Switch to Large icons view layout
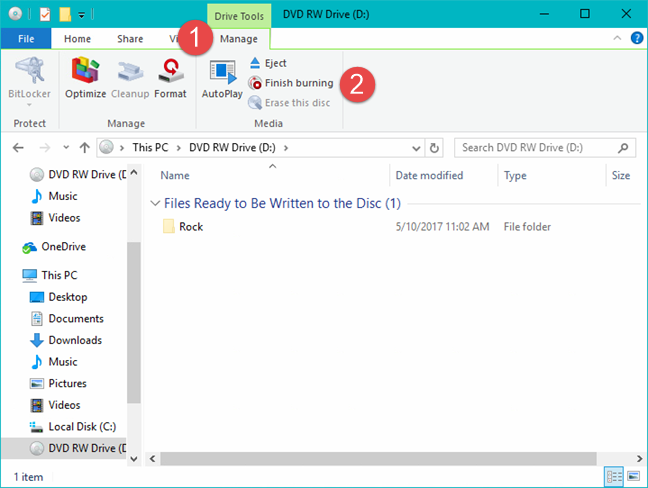648x488 pixels. point(634,477)
